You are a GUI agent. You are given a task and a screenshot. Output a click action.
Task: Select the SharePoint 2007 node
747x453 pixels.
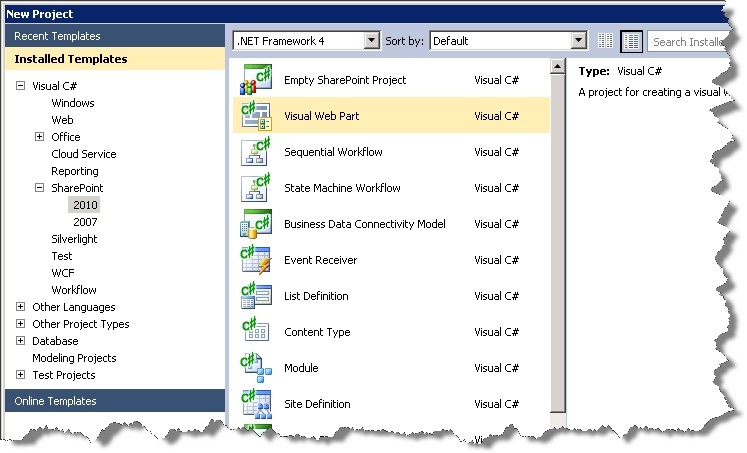coord(85,222)
